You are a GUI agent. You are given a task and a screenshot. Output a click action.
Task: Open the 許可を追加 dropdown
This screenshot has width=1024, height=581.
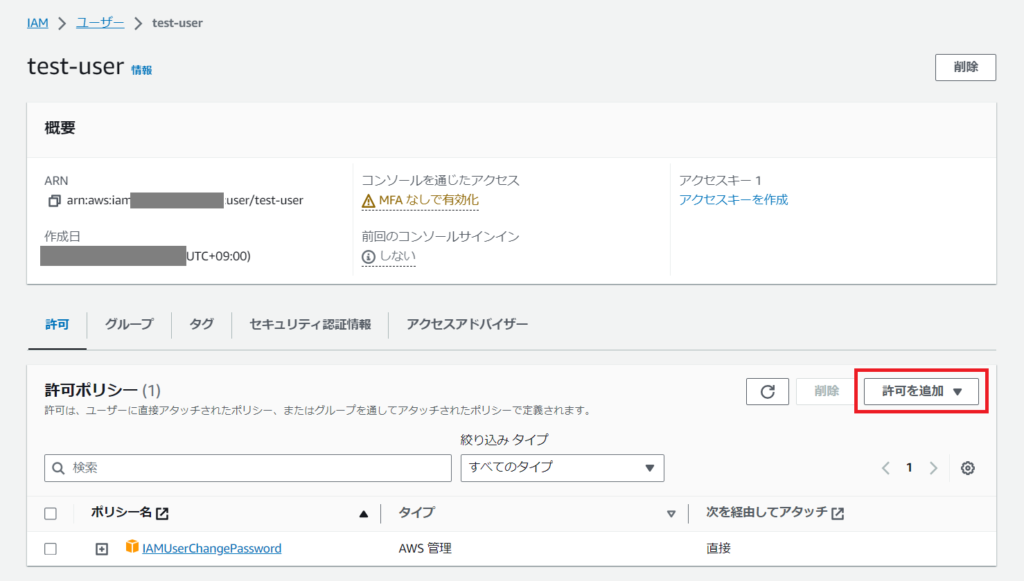tap(921, 392)
